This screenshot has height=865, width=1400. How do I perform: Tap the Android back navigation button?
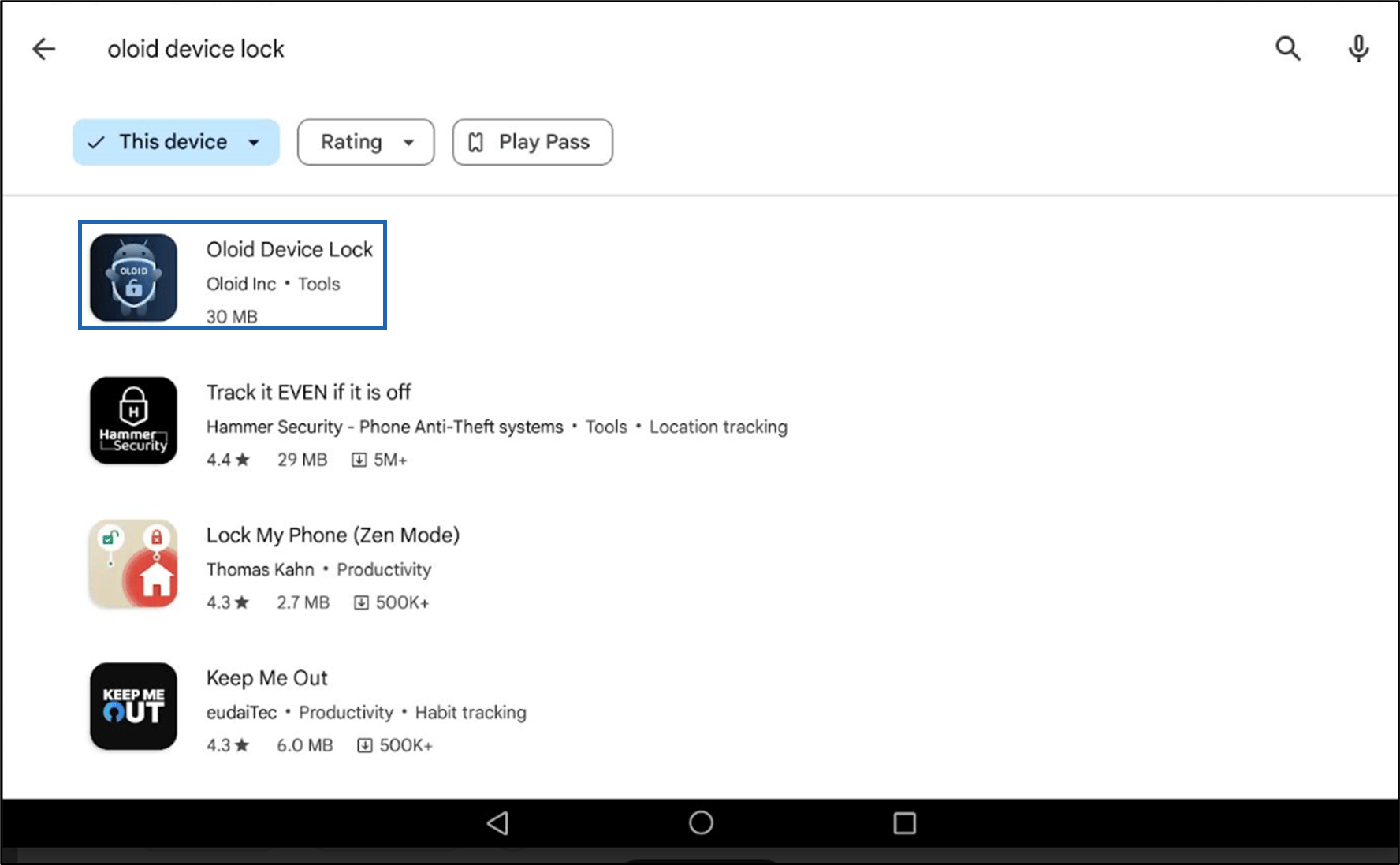pyautogui.click(x=497, y=823)
